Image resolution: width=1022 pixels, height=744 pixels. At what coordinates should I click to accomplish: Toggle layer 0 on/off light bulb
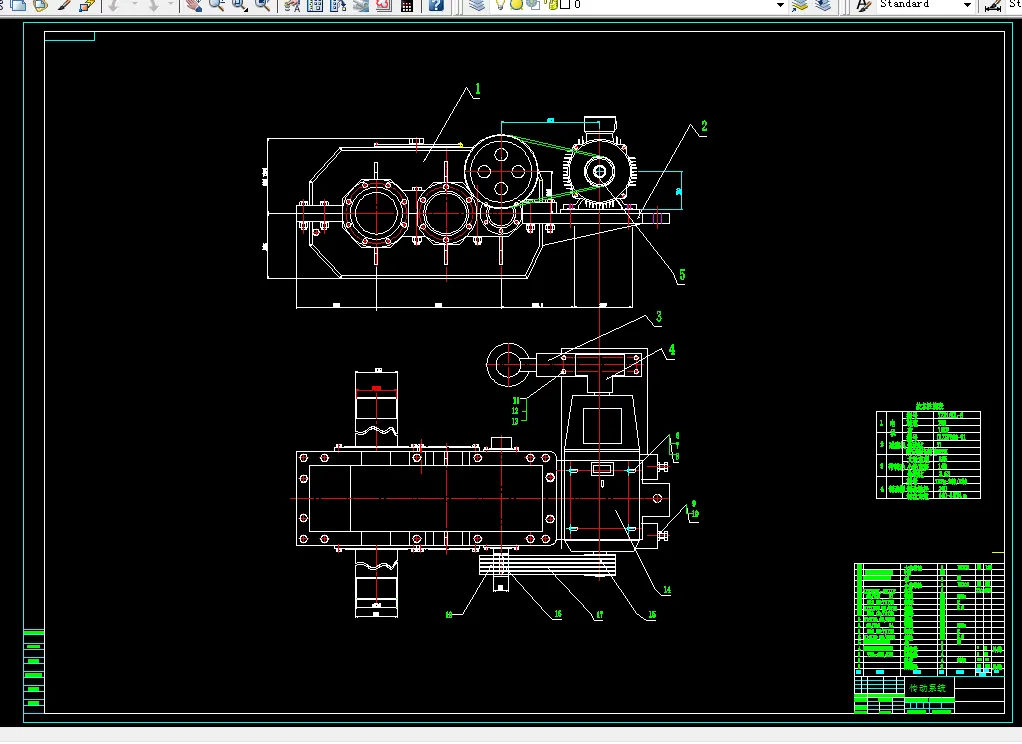500,5
